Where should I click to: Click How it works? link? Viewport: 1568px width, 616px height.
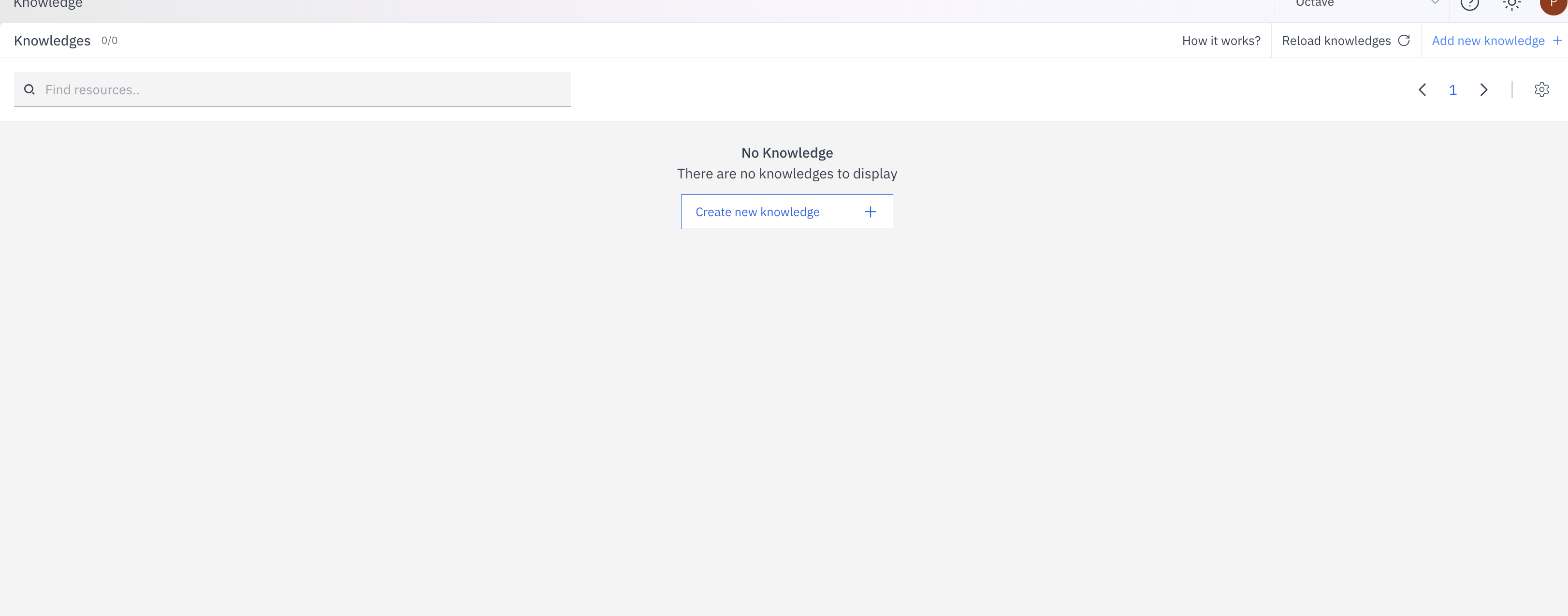point(1221,40)
